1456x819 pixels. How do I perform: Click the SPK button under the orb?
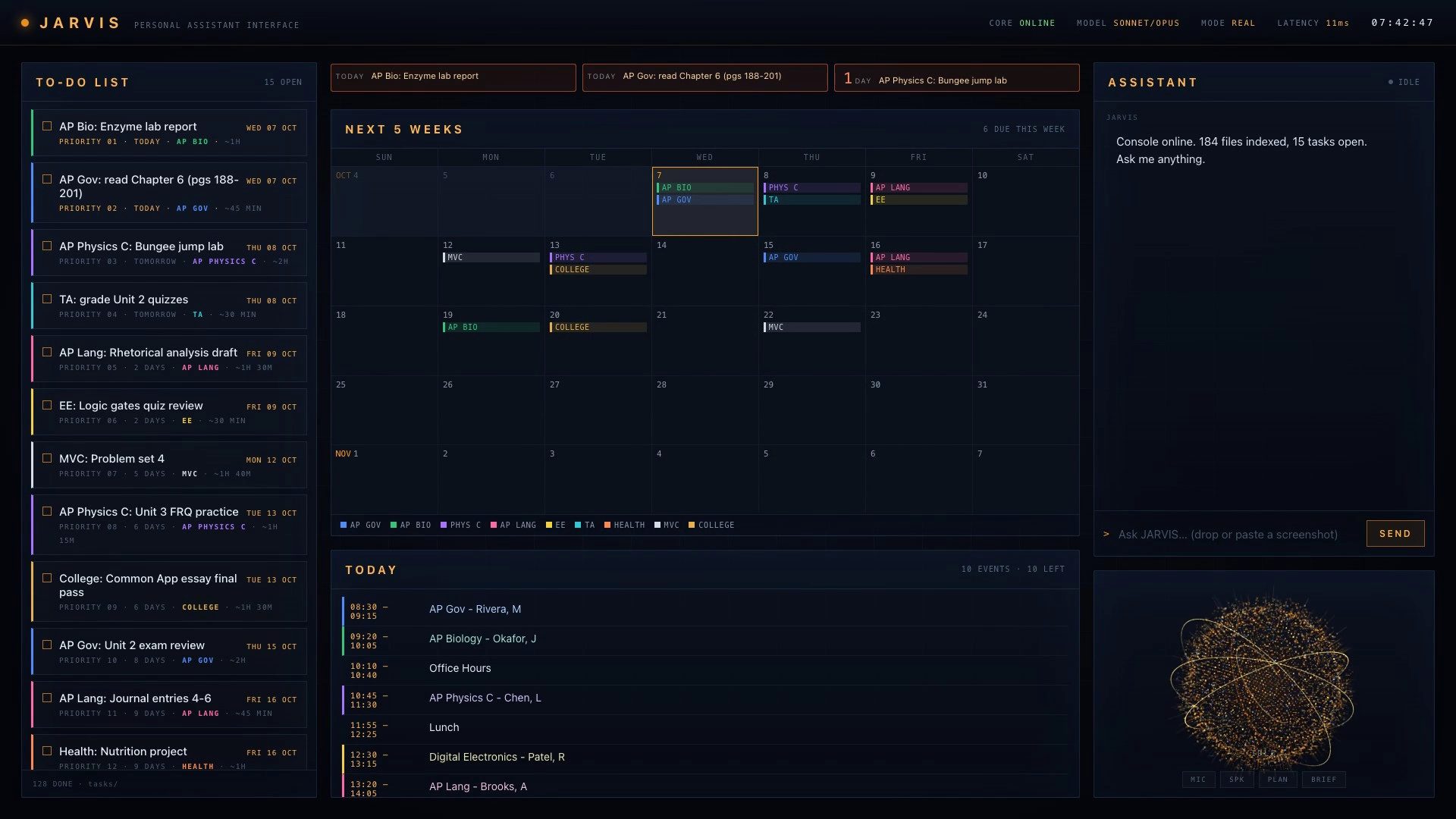pyautogui.click(x=1237, y=780)
